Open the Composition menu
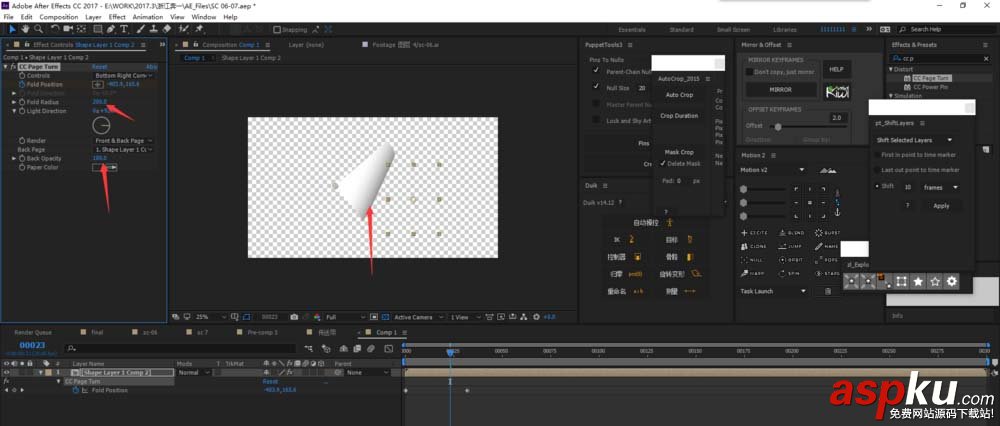Screen dimensions: 1000x426 [x=59, y=17]
